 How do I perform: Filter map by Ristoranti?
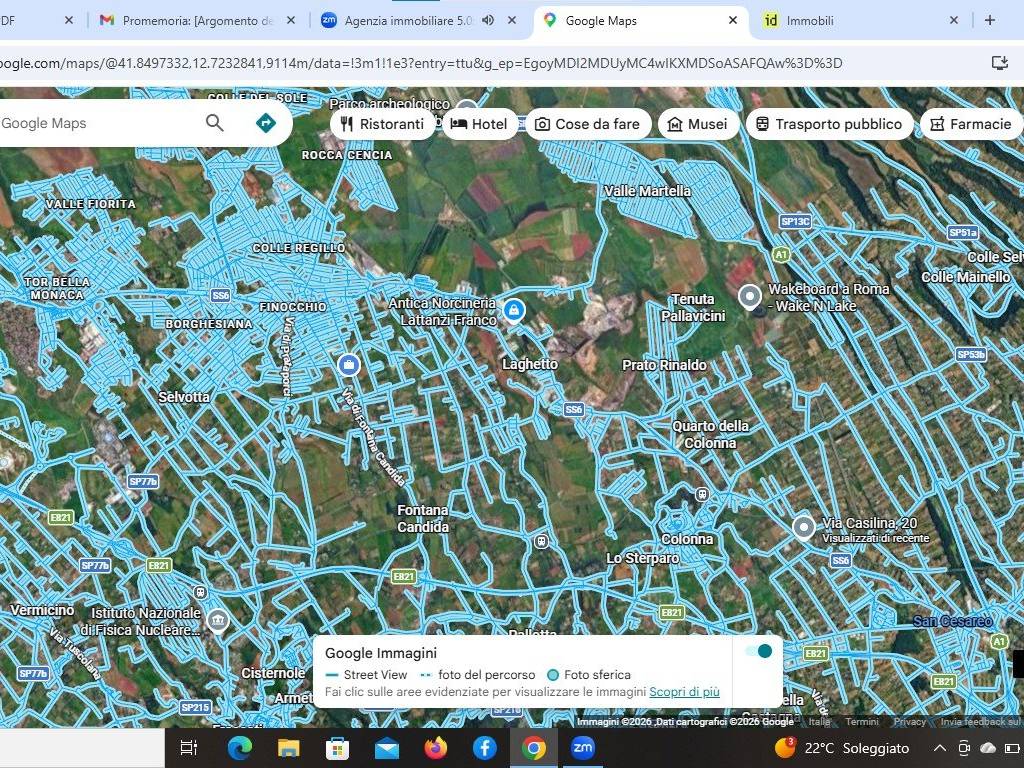click(383, 124)
